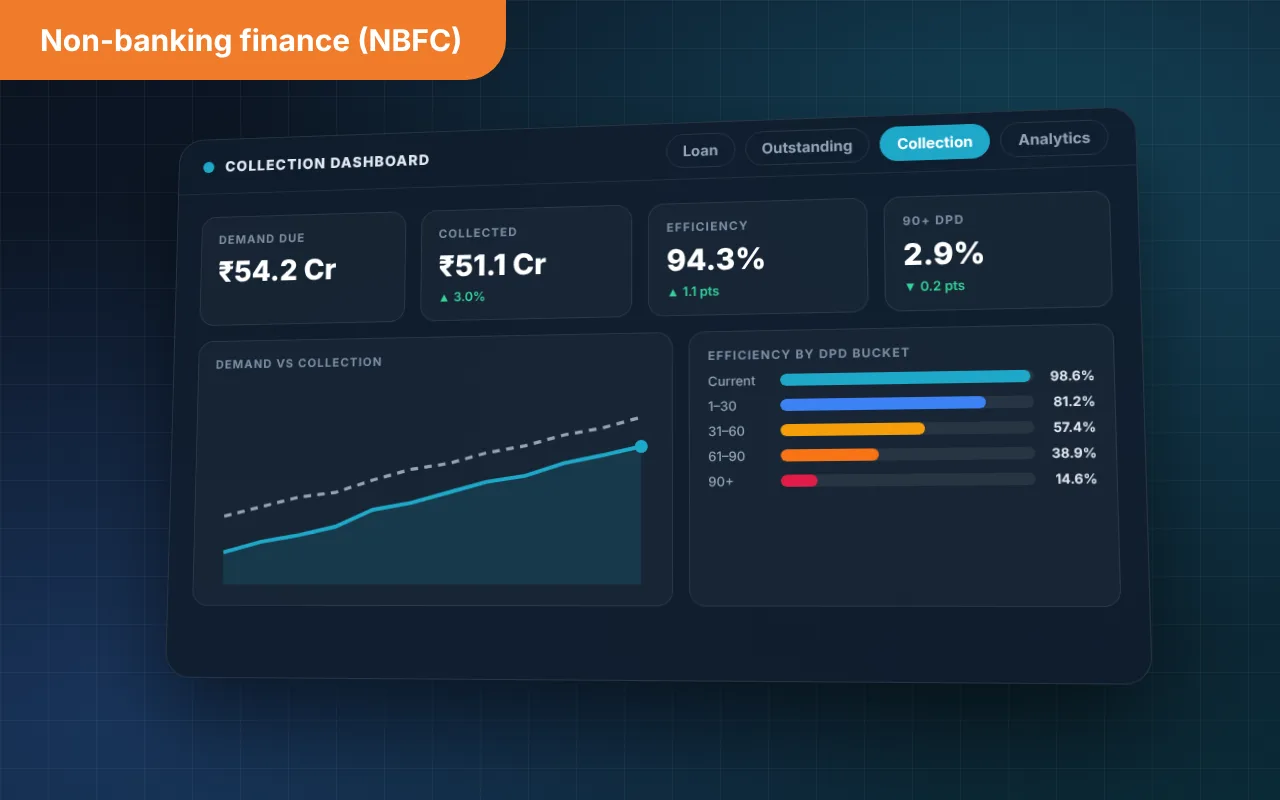Click the 81.2% efficiency value
The image size is (1280, 800).
1073,402
